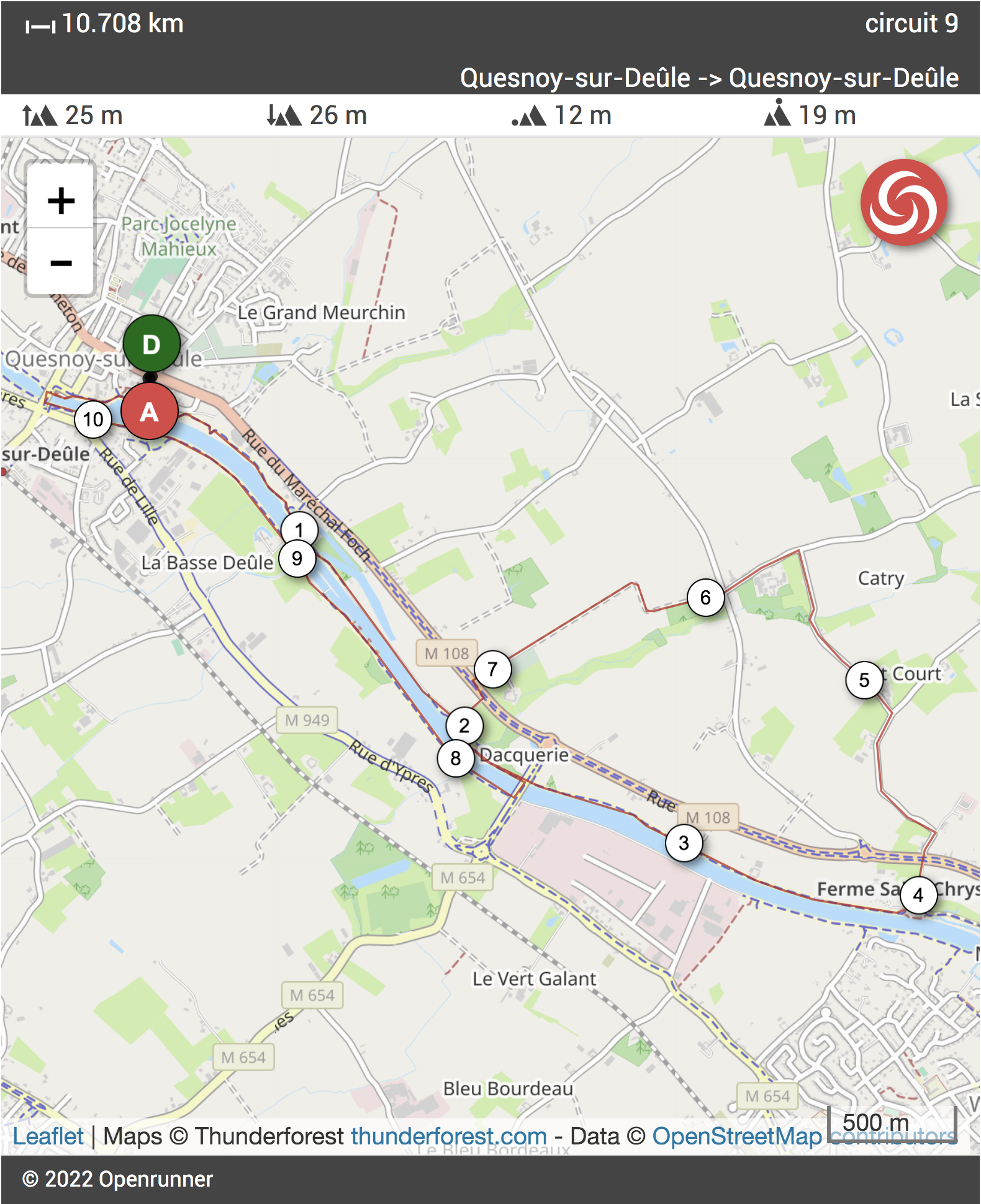Click the circuit 9 title

tap(911, 24)
